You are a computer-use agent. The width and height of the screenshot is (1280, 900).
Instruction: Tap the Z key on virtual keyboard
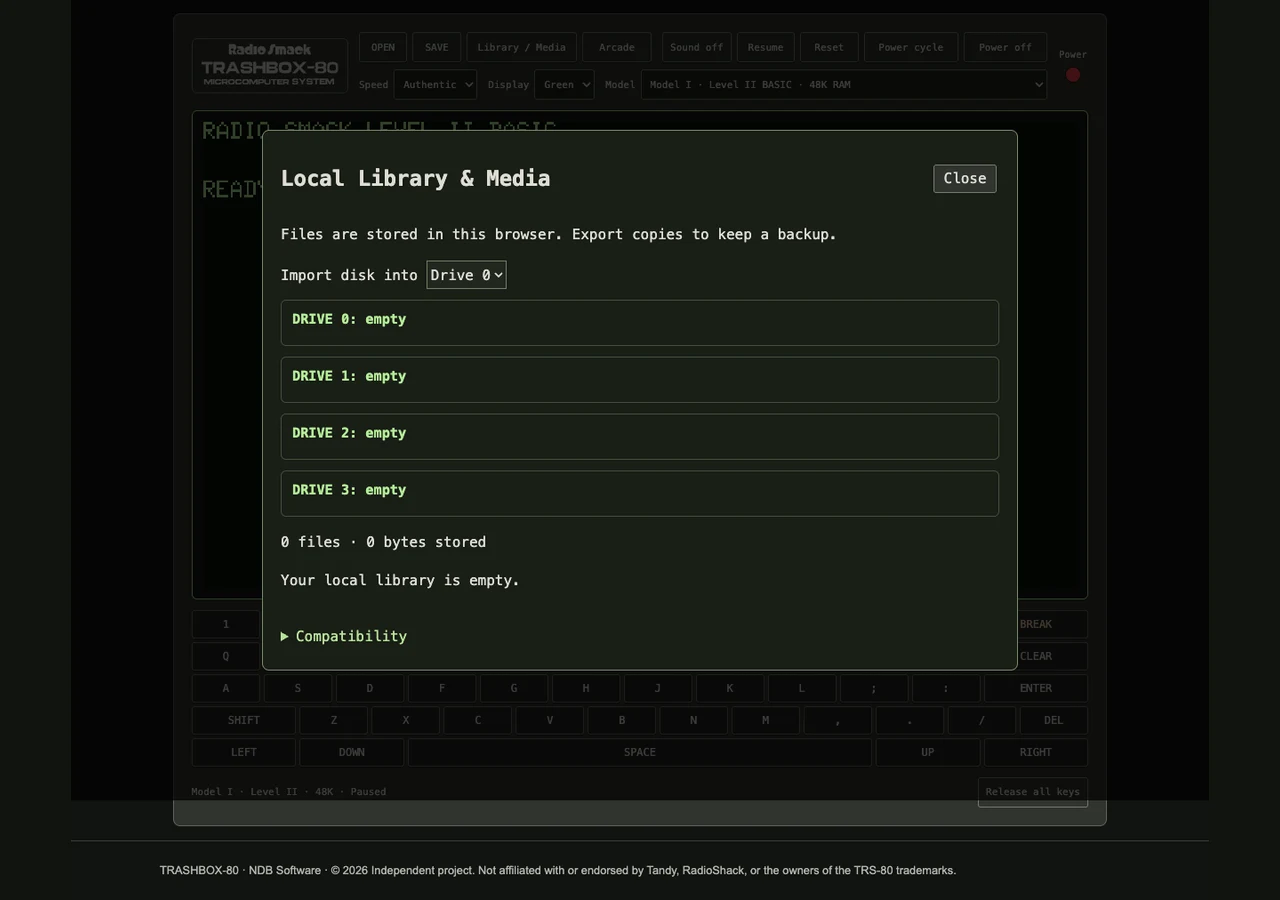pos(334,720)
